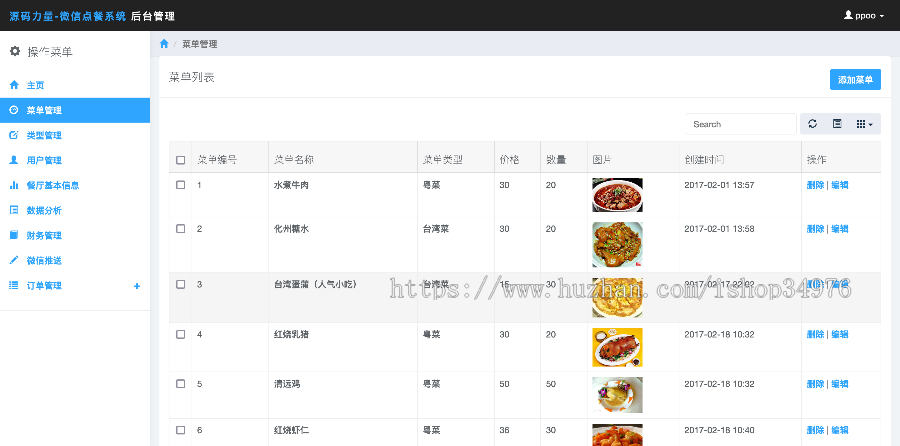This screenshot has height=446, width=900.
Task: Open 菜单管理 in the sidebar
Action: click(75, 110)
